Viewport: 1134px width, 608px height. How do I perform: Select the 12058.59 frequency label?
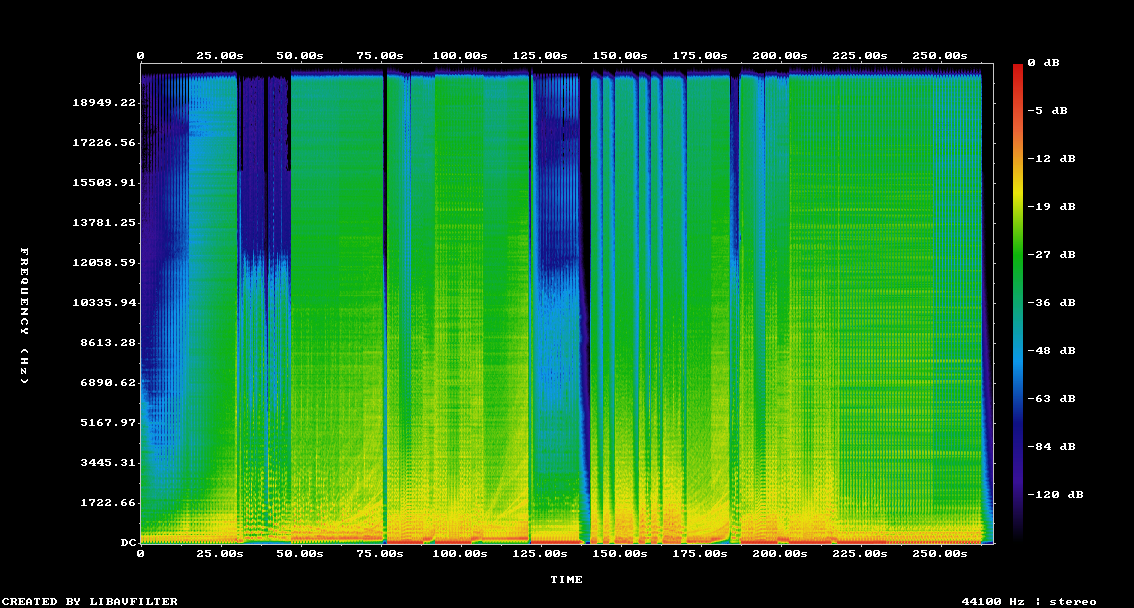104,262
